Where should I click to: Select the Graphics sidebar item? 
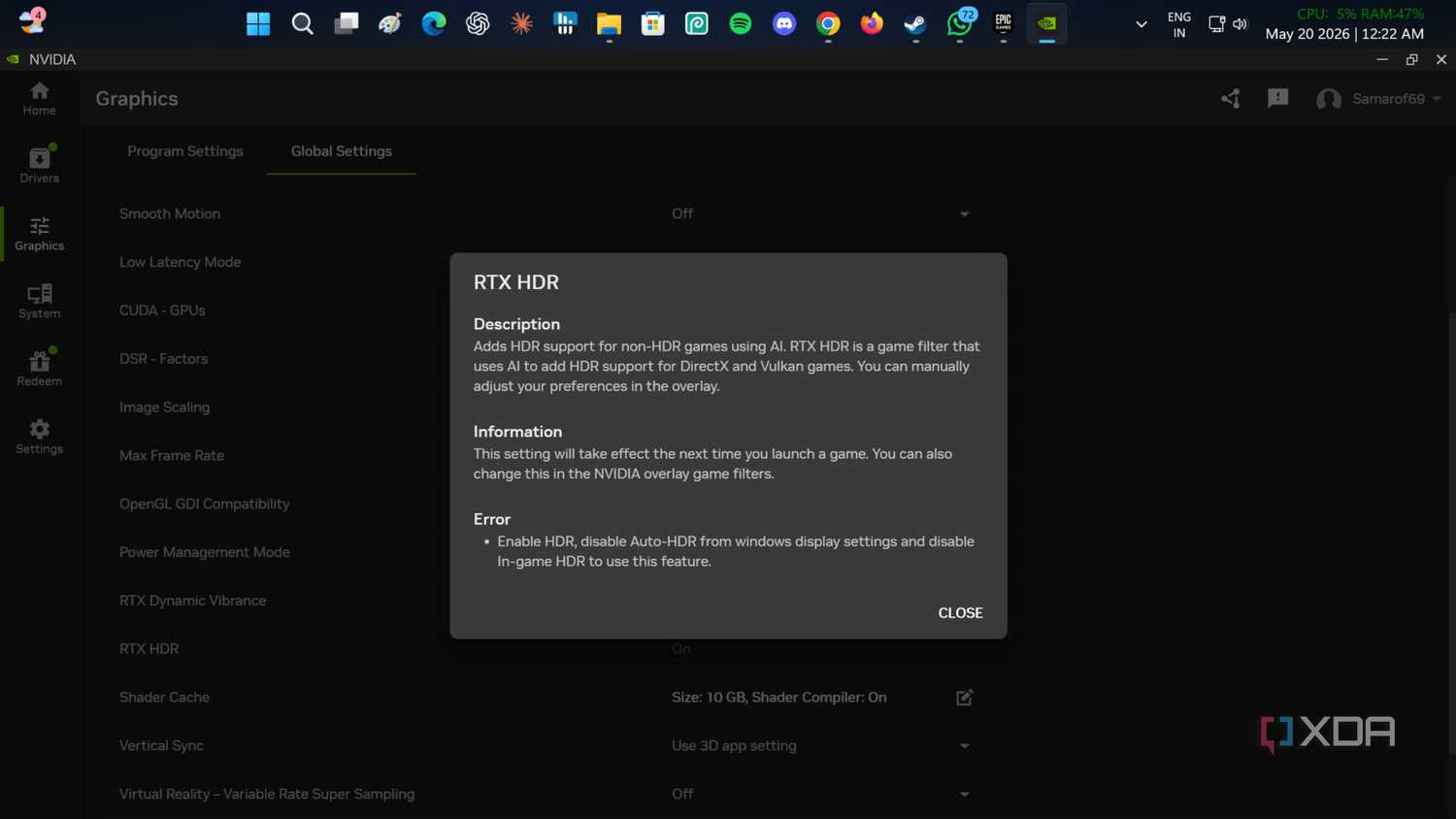pyautogui.click(x=40, y=233)
